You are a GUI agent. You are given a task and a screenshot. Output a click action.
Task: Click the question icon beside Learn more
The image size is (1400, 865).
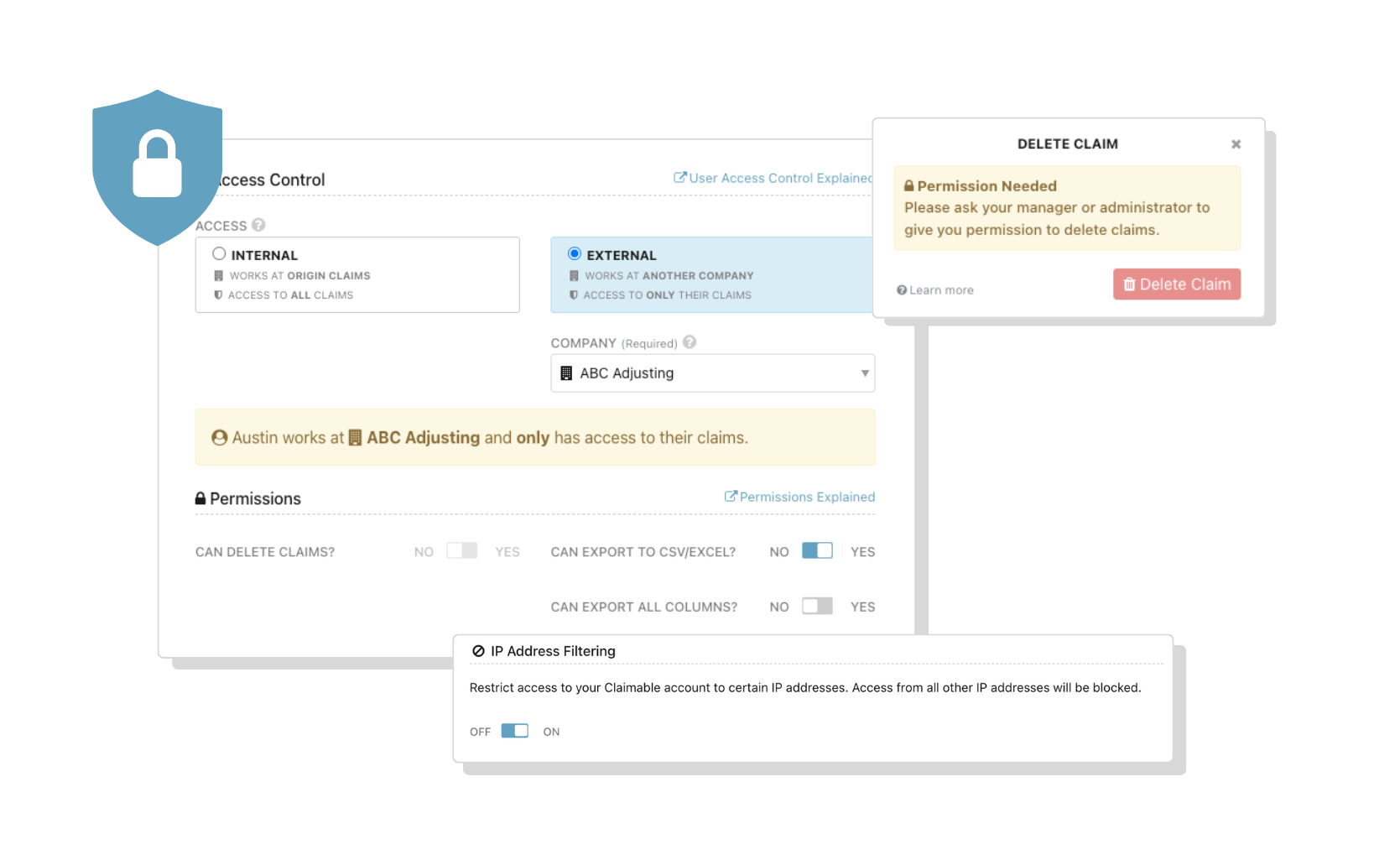902,290
